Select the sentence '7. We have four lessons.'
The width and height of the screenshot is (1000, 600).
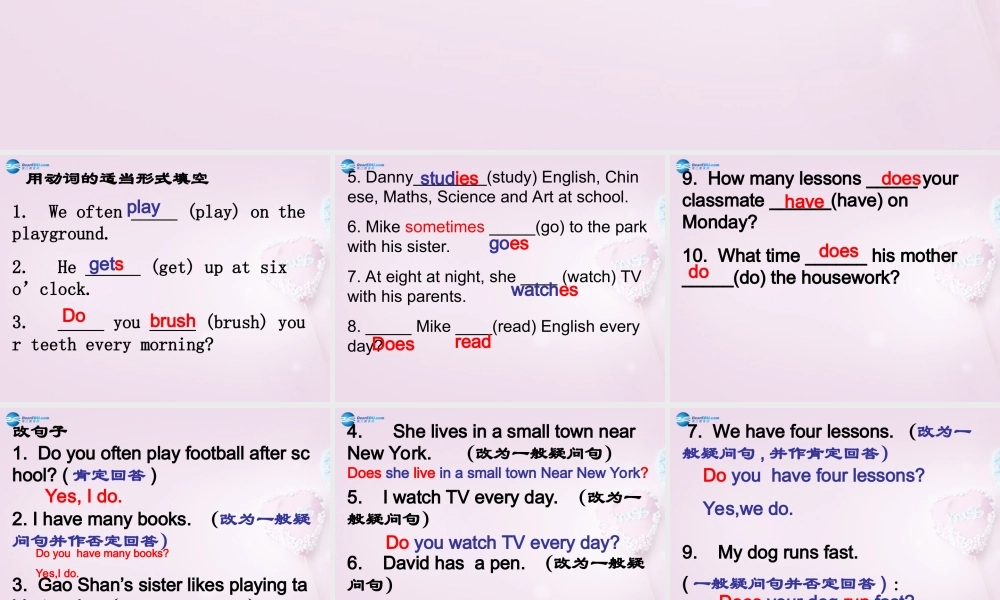click(x=790, y=432)
